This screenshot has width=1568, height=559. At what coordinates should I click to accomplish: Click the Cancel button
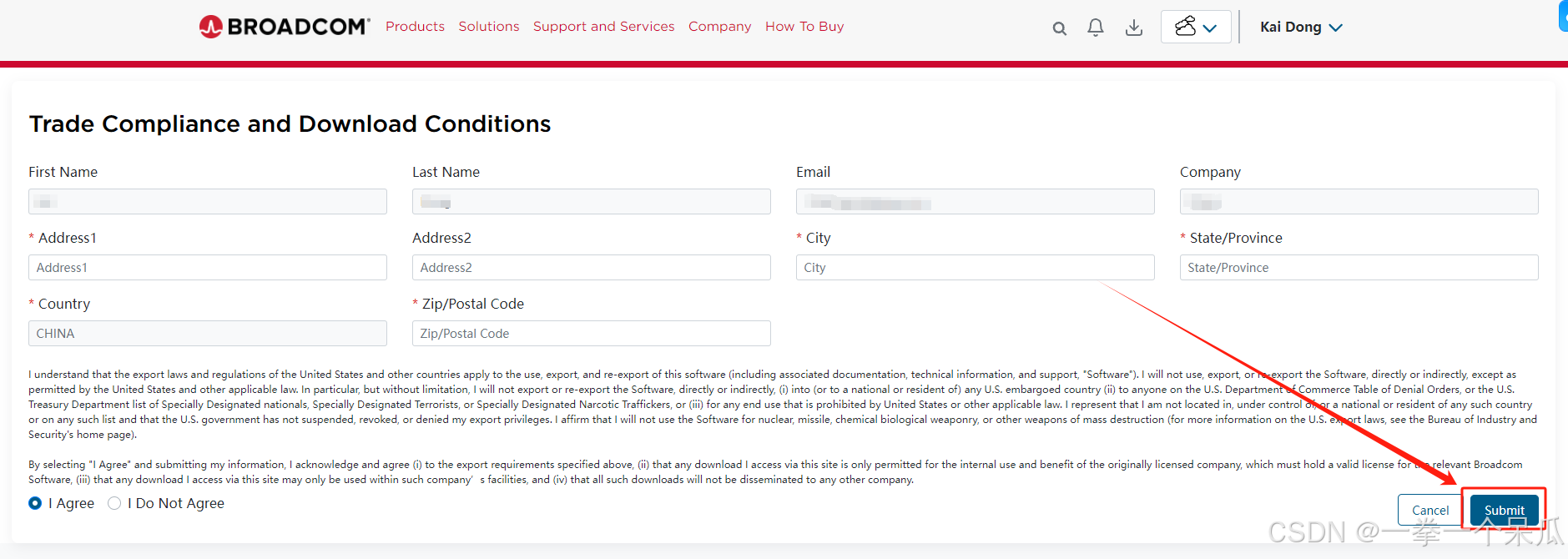tap(1430, 511)
